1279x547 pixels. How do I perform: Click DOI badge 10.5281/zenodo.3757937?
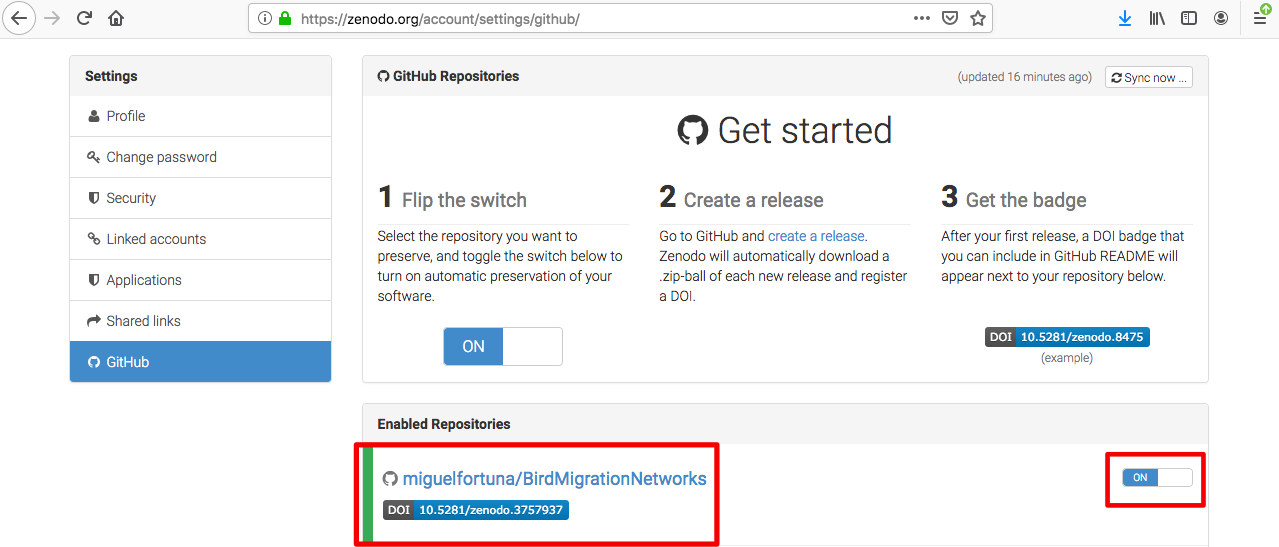(x=476, y=510)
